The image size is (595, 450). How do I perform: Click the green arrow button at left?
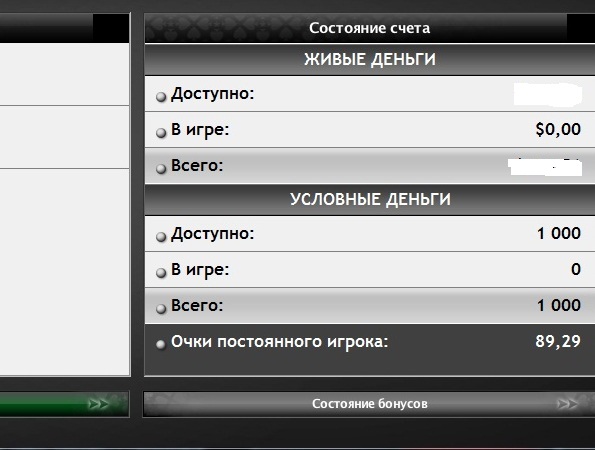65,404
